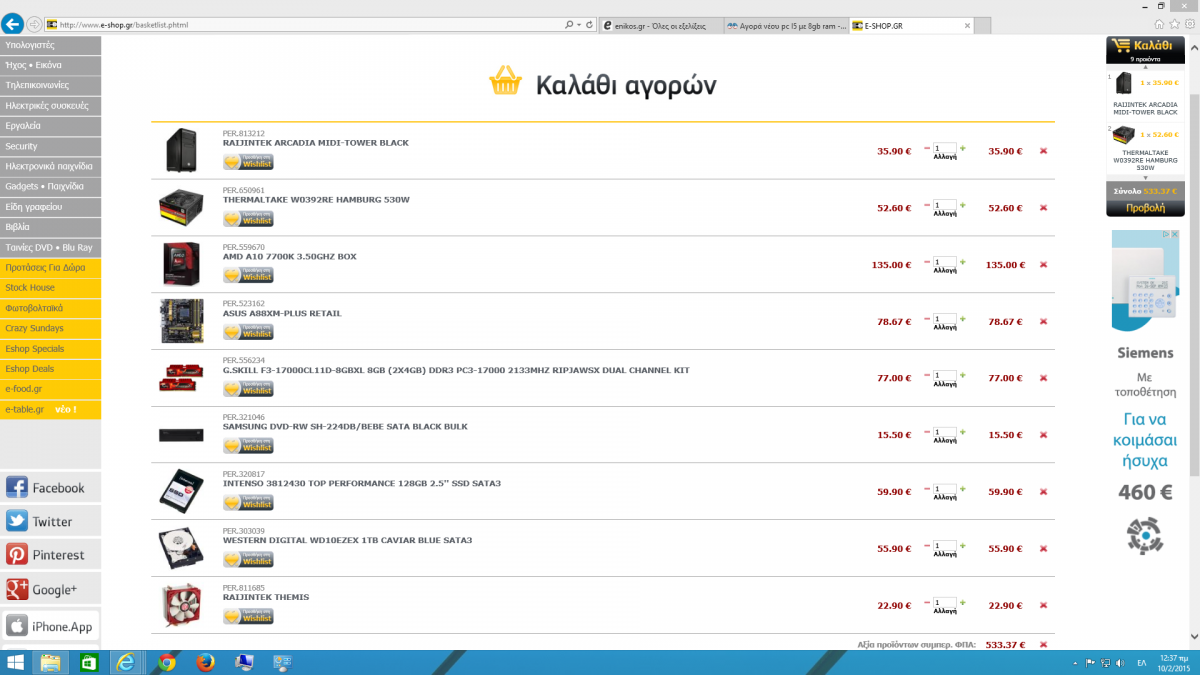
Task: Remove WESTERN DIGITAL 1TB Caviar Blue
Action: (1043, 549)
